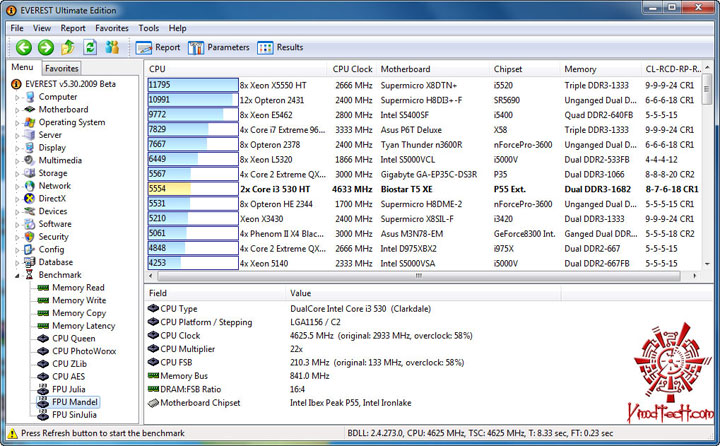Open benchmark Parameters in toolbar

(x=219, y=47)
